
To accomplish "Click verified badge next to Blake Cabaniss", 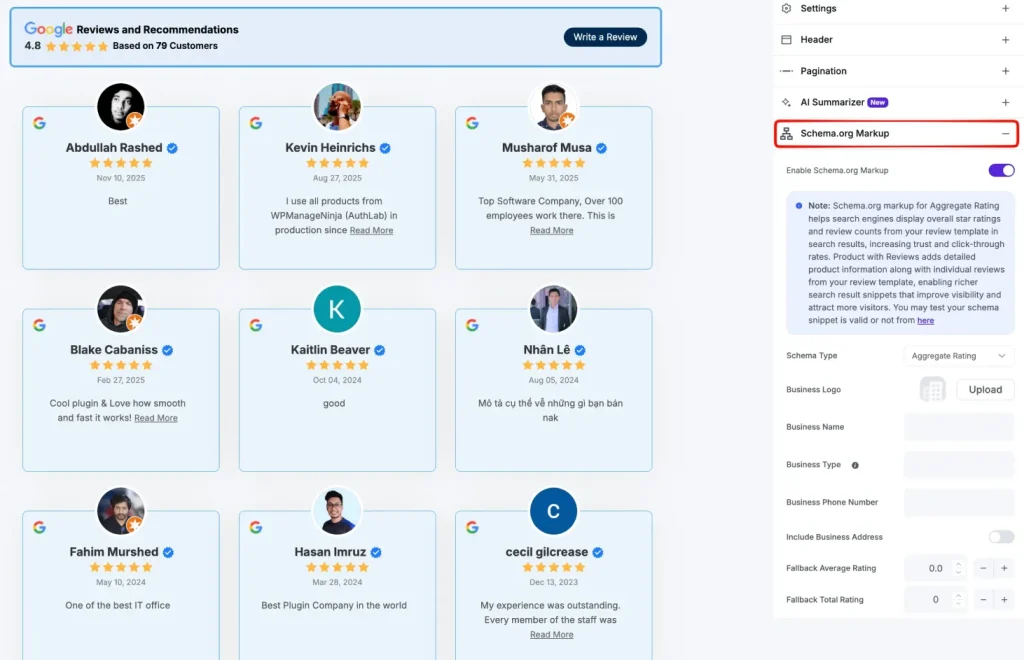I will pyautogui.click(x=168, y=350).
